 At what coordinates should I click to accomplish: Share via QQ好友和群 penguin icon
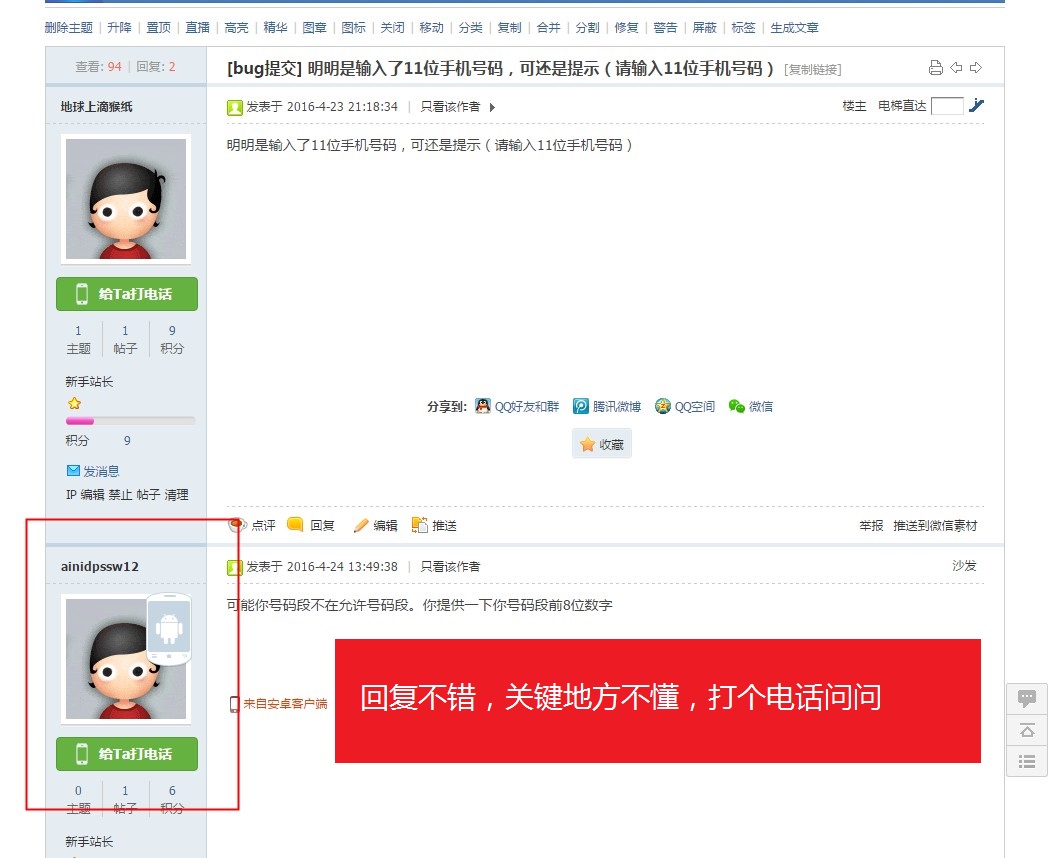[483, 406]
